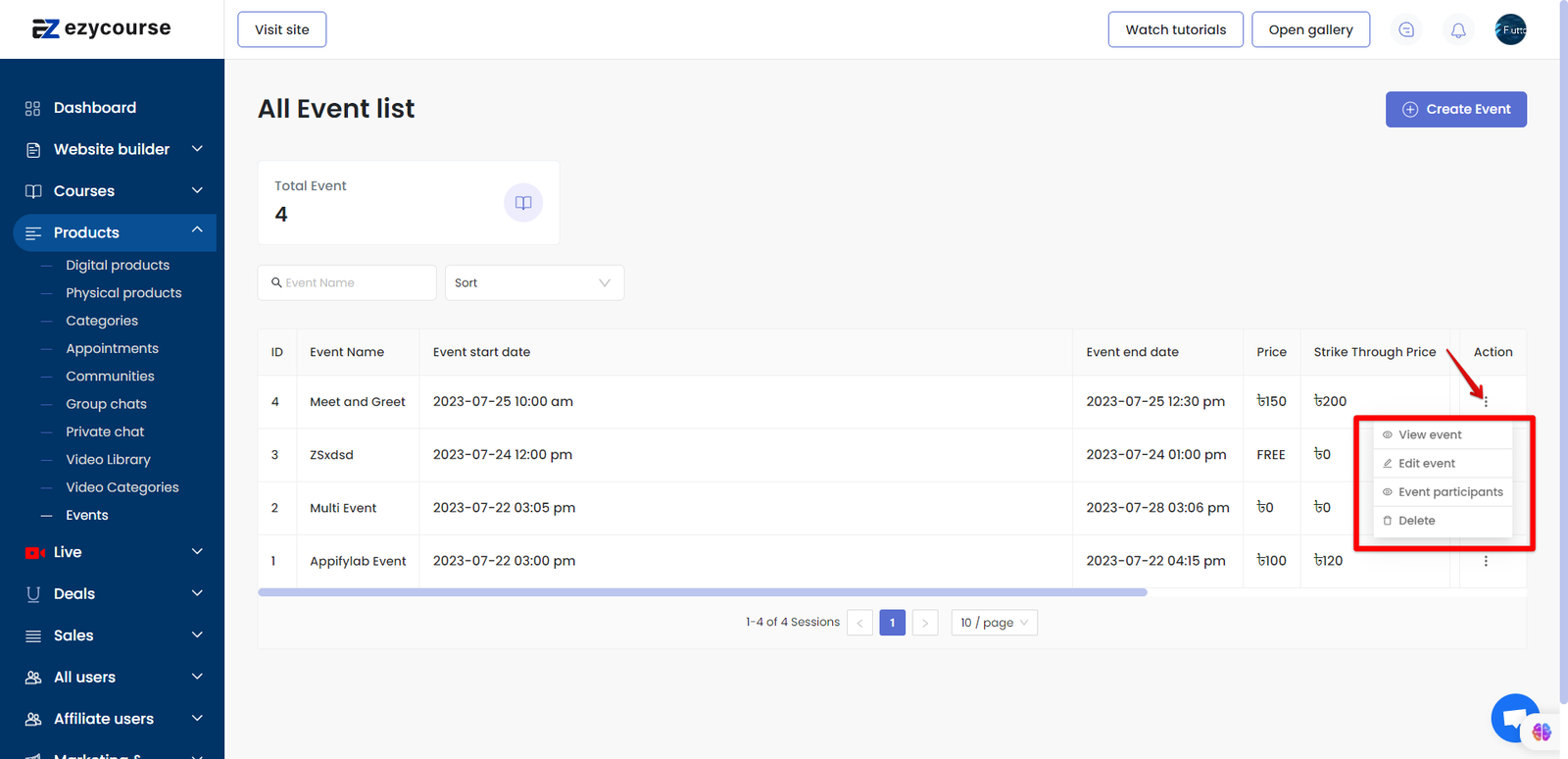Open the Dashboard from the sidebar
Image resolution: width=1568 pixels, height=759 pixels.
[x=94, y=108]
